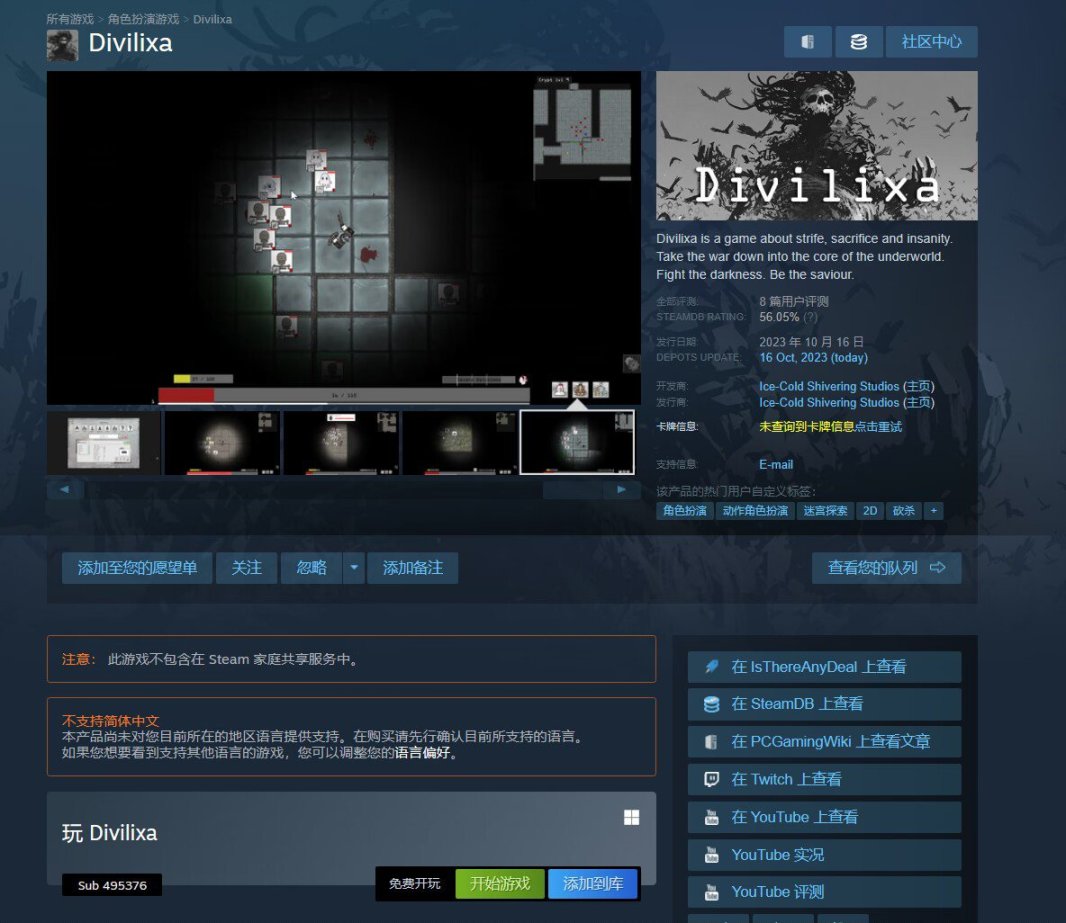This screenshot has height=923, width=1066.
Task: Open 在 SteamDB 上查看 sidebar link
Action: tap(825, 704)
